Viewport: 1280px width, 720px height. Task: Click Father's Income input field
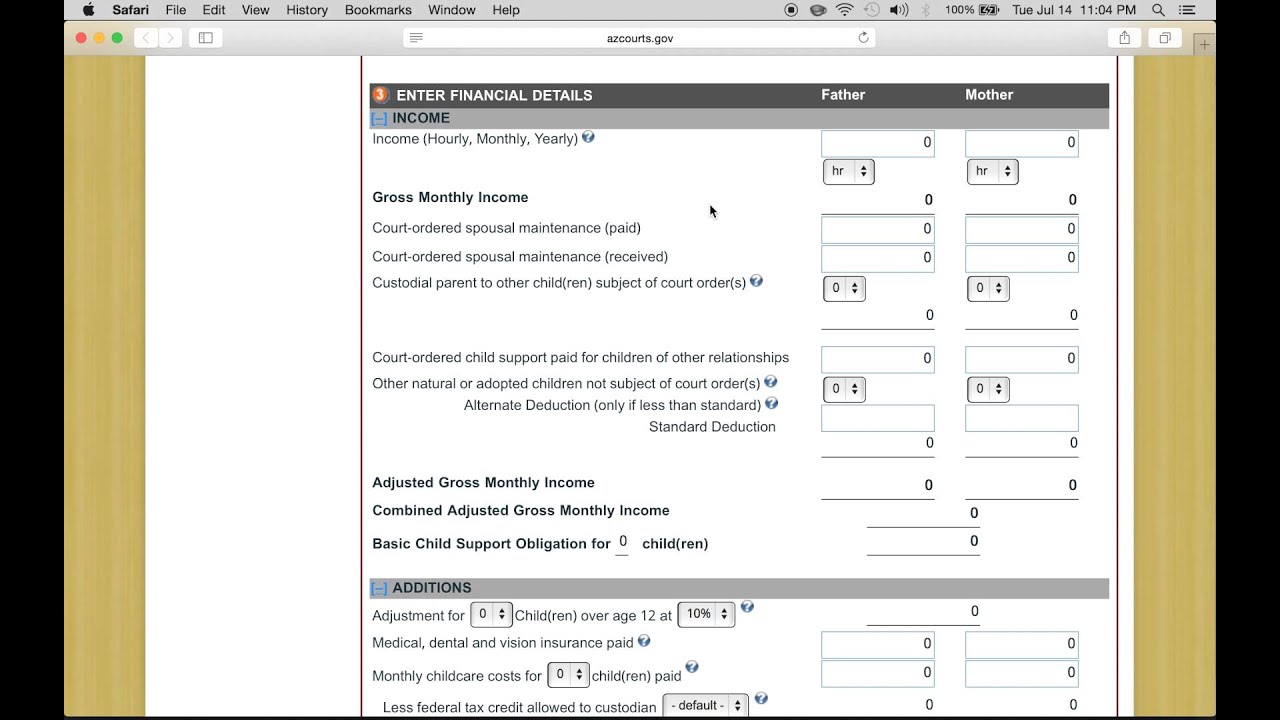(878, 143)
